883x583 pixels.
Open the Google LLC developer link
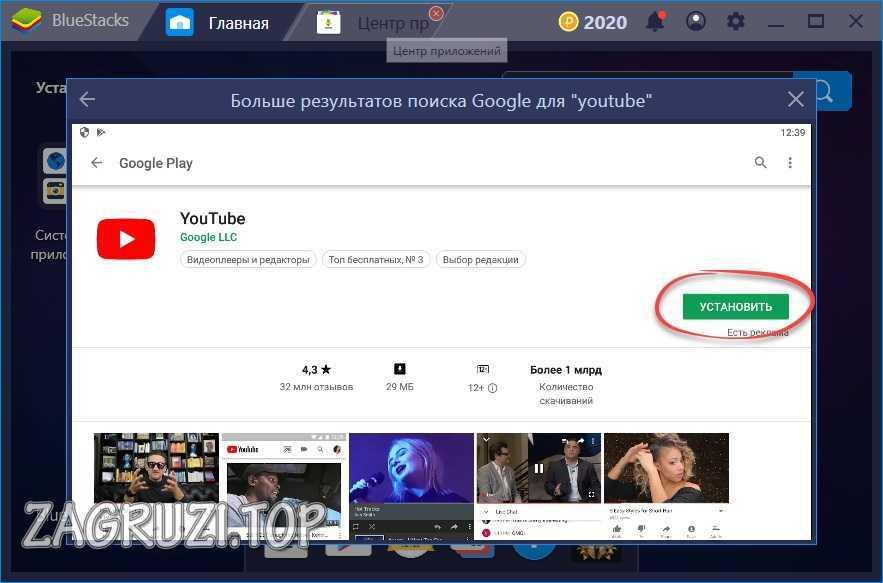point(208,237)
